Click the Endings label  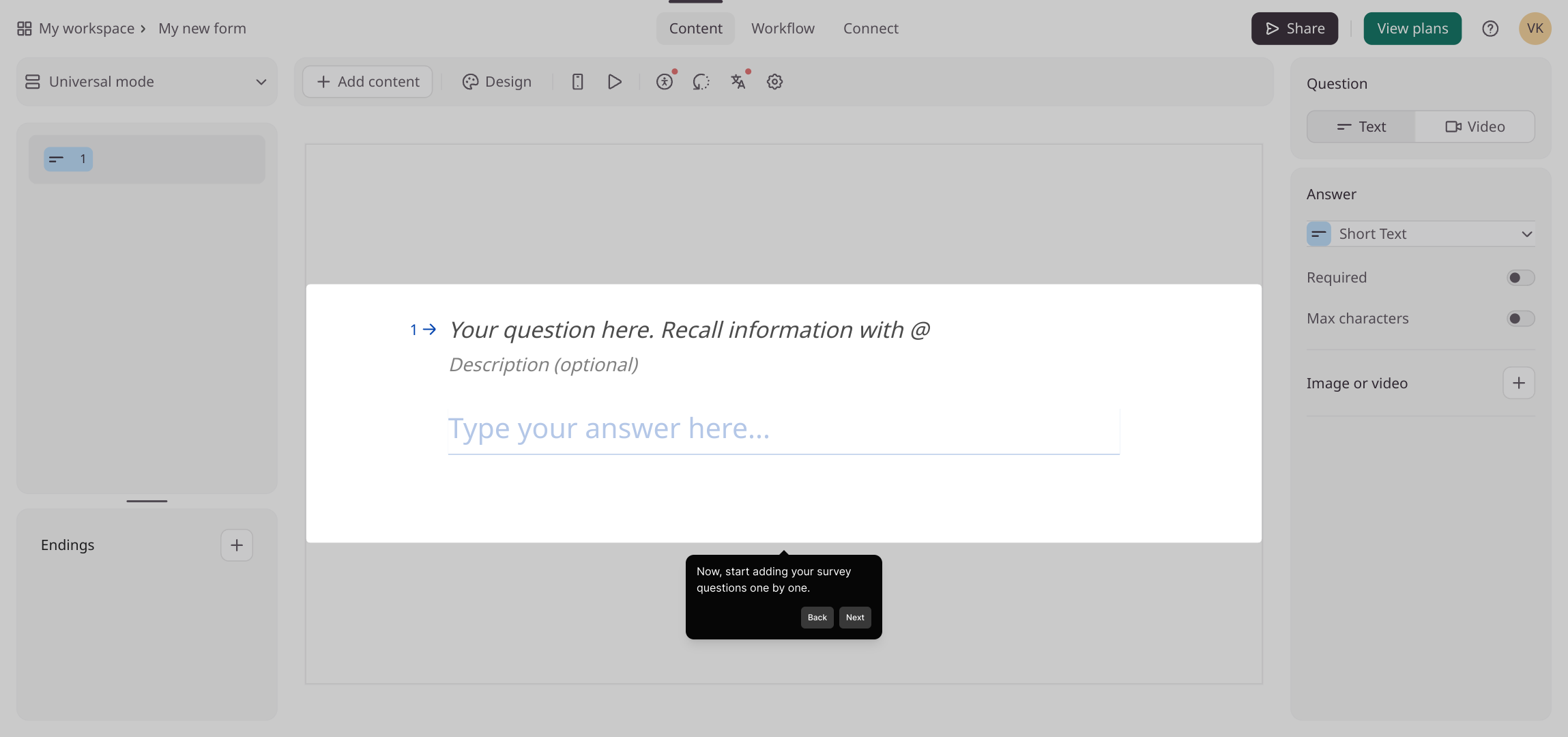click(68, 545)
